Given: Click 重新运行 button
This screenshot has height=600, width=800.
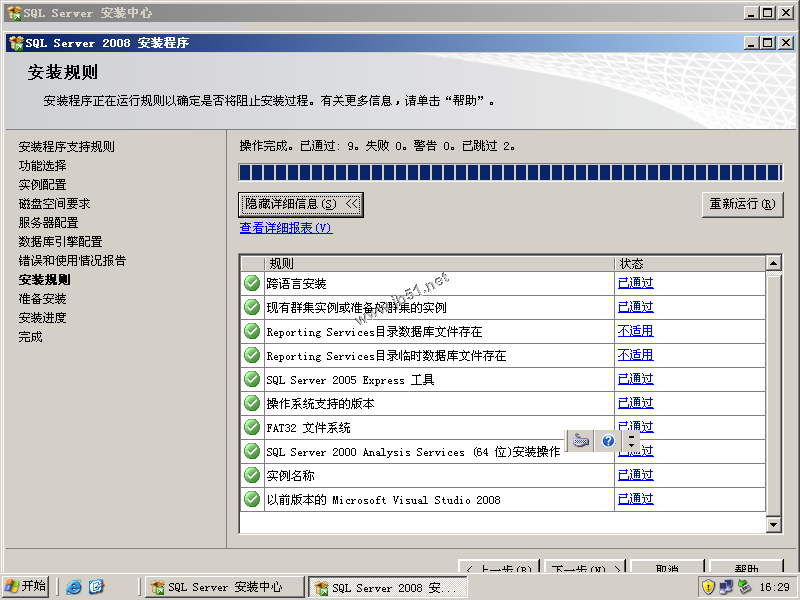Looking at the screenshot, I should 742,204.
